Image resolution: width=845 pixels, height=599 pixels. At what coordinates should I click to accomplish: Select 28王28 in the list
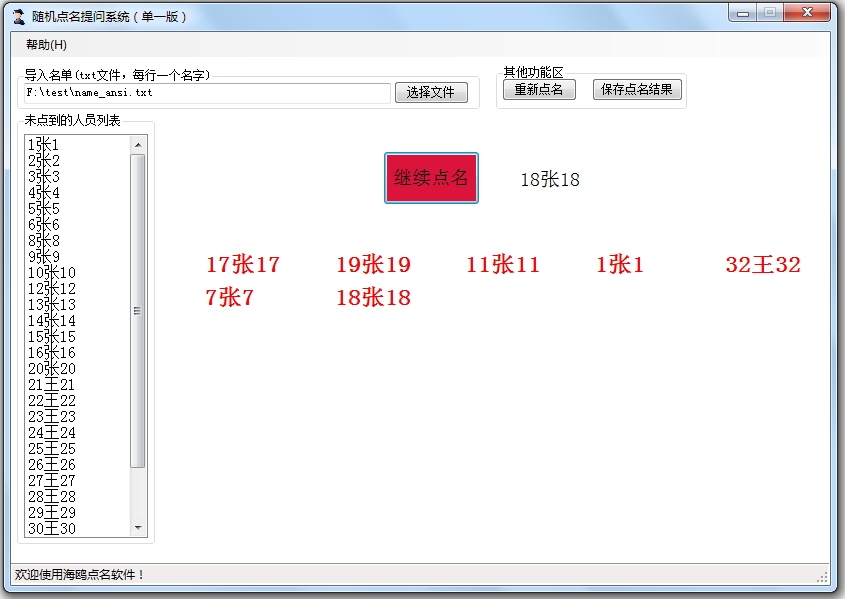78,497
